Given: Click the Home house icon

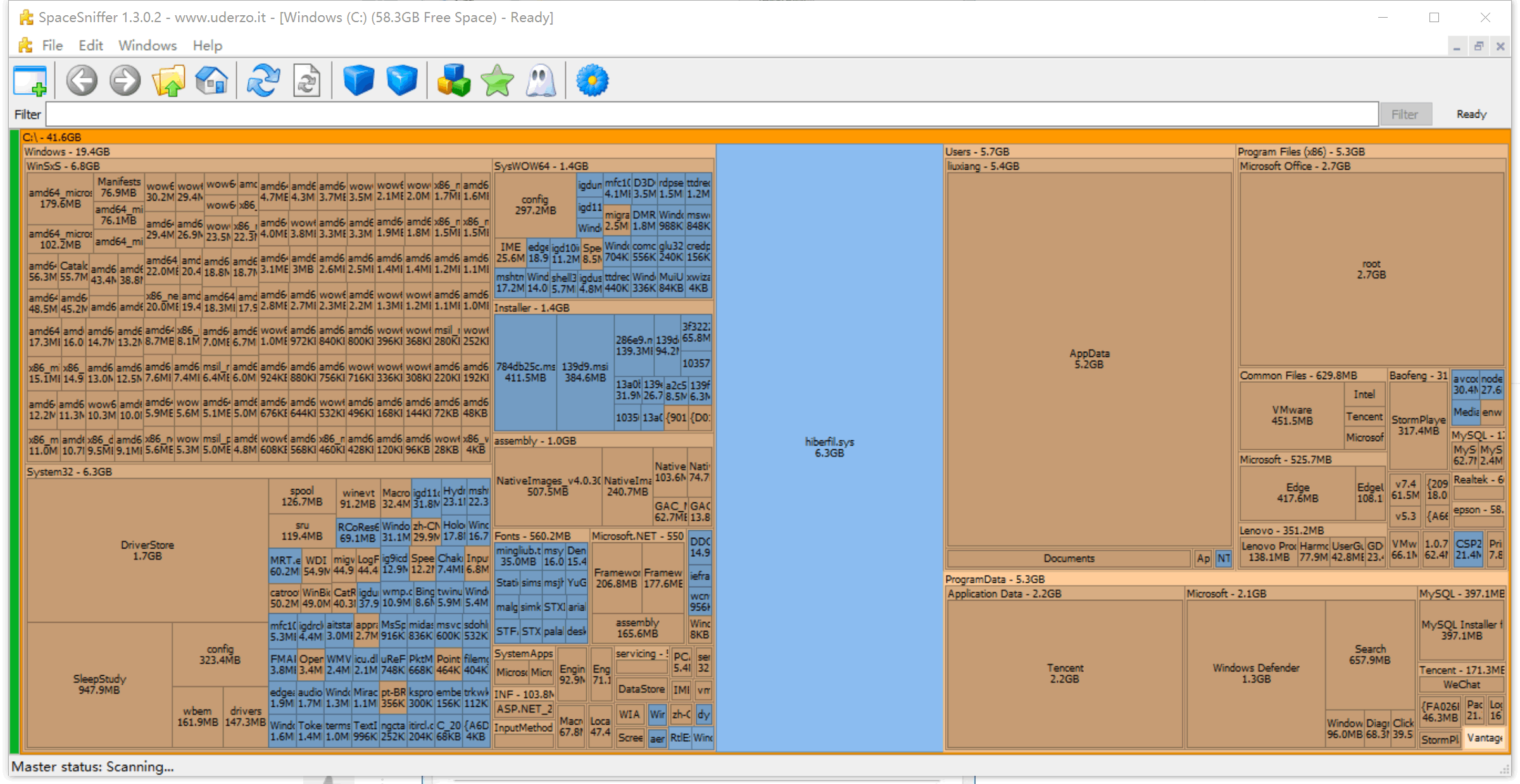Looking at the screenshot, I should click(211, 81).
